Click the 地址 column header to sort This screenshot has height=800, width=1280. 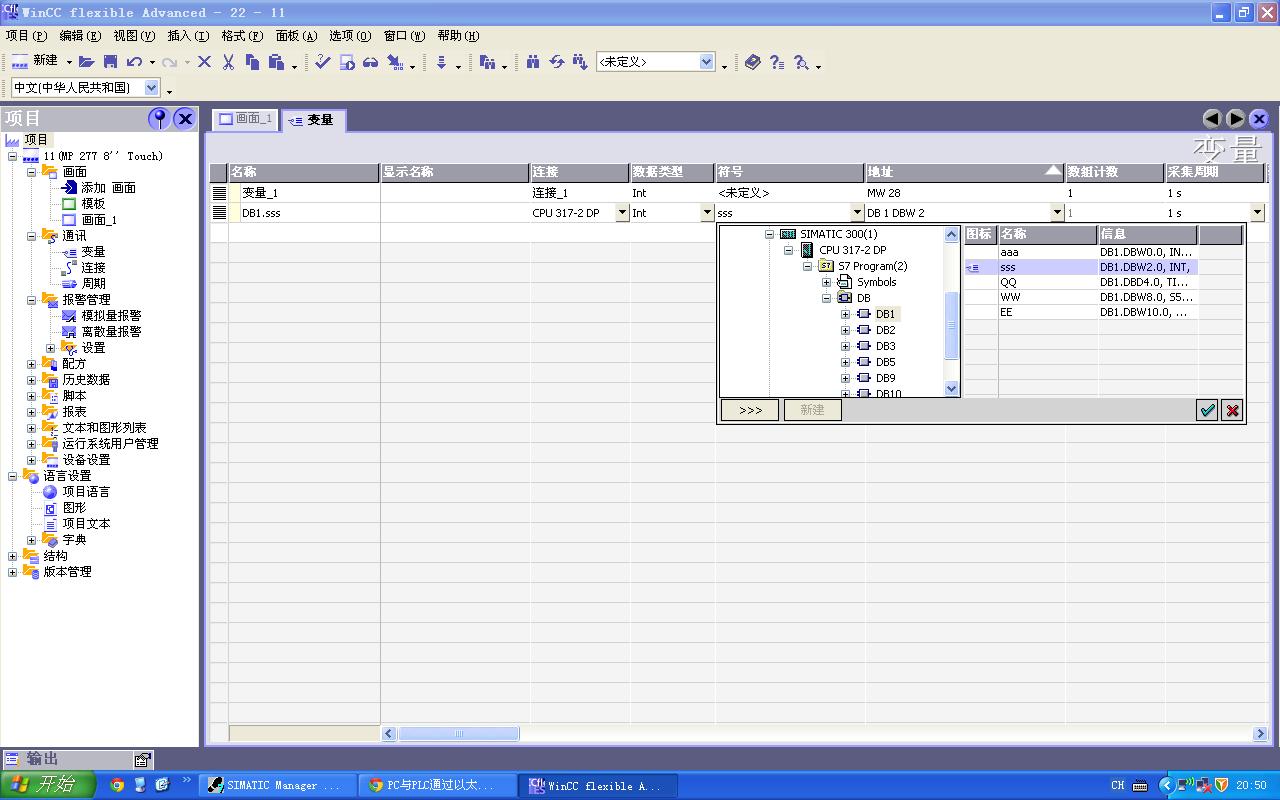(964, 172)
